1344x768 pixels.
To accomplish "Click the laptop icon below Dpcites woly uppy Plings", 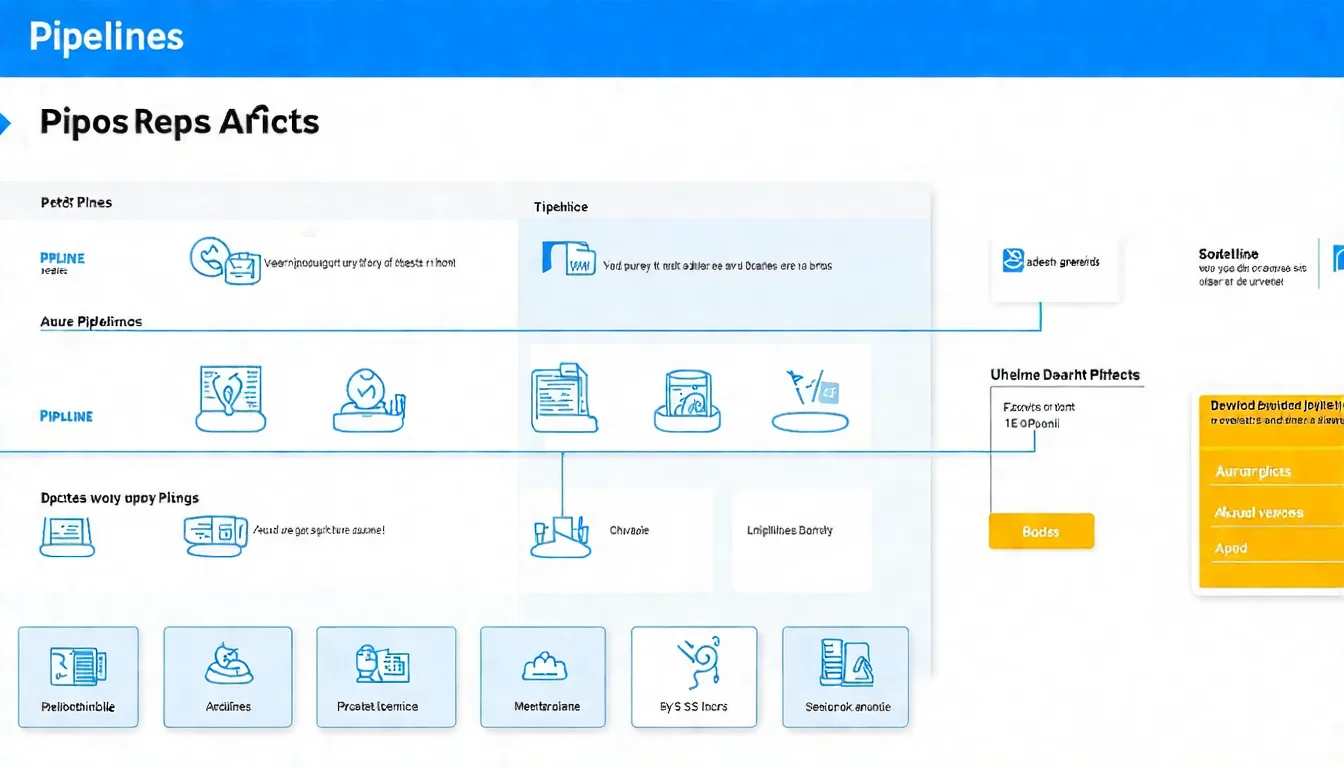I will pos(67,536).
